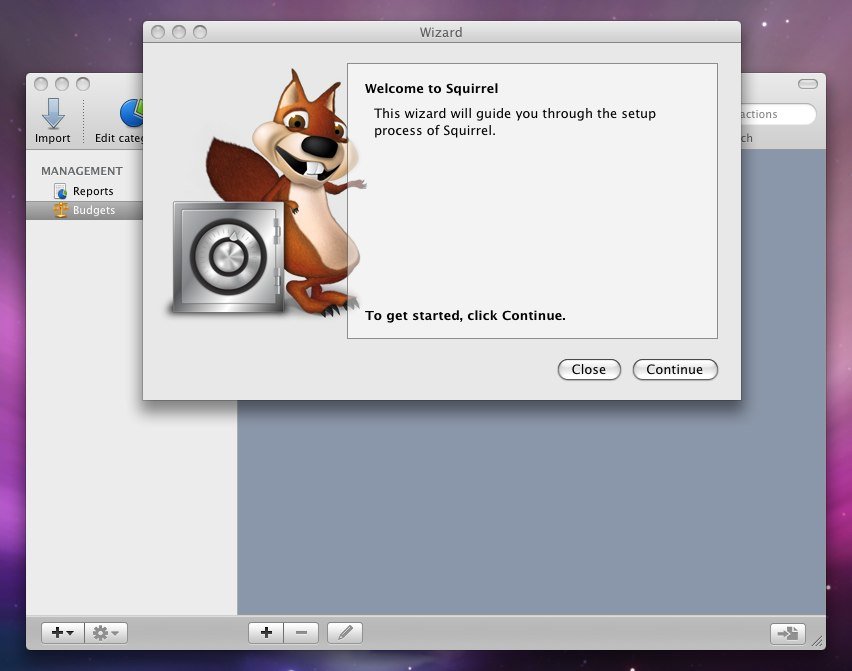Screen dimensions: 852x671
Task: Click the Reports document icon
Action: 60,191
